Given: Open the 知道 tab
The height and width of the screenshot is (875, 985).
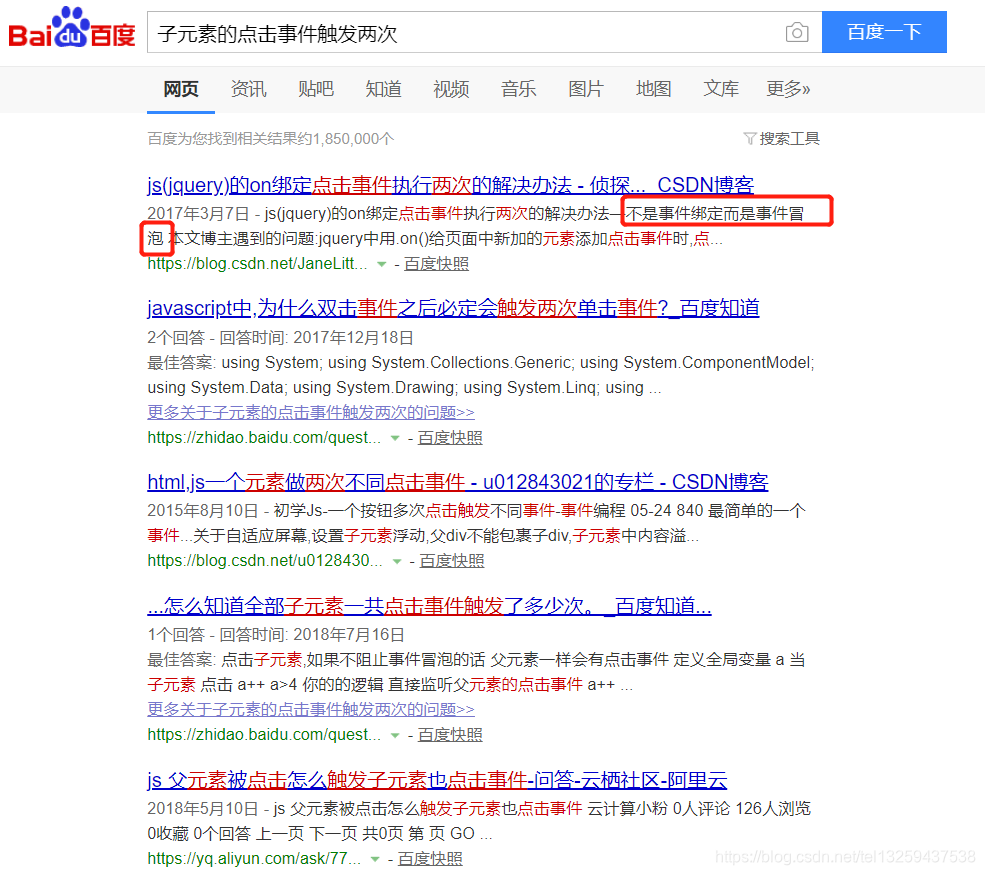Looking at the screenshot, I should click(383, 89).
